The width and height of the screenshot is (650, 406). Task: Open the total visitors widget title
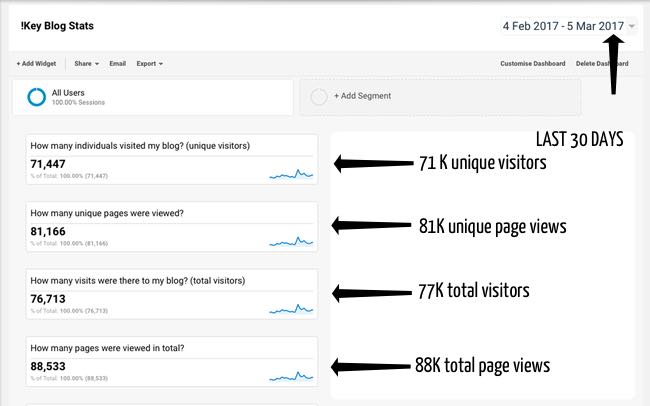(x=138, y=281)
